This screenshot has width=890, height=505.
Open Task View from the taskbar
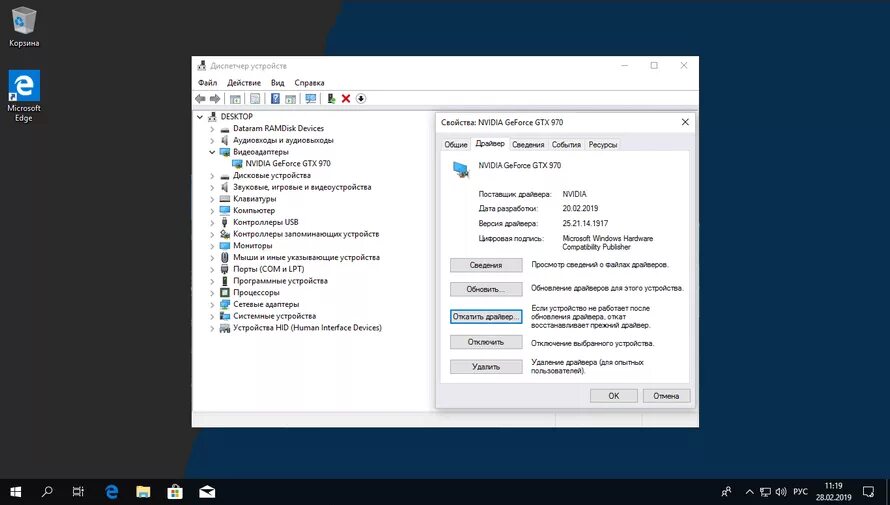(78, 491)
